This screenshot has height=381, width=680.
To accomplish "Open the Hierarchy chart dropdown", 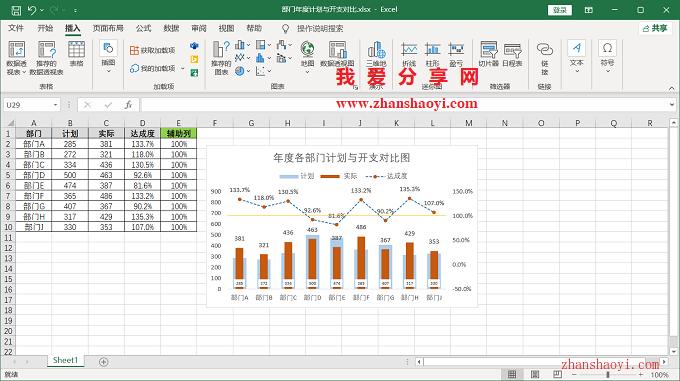I will tap(269, 45).
